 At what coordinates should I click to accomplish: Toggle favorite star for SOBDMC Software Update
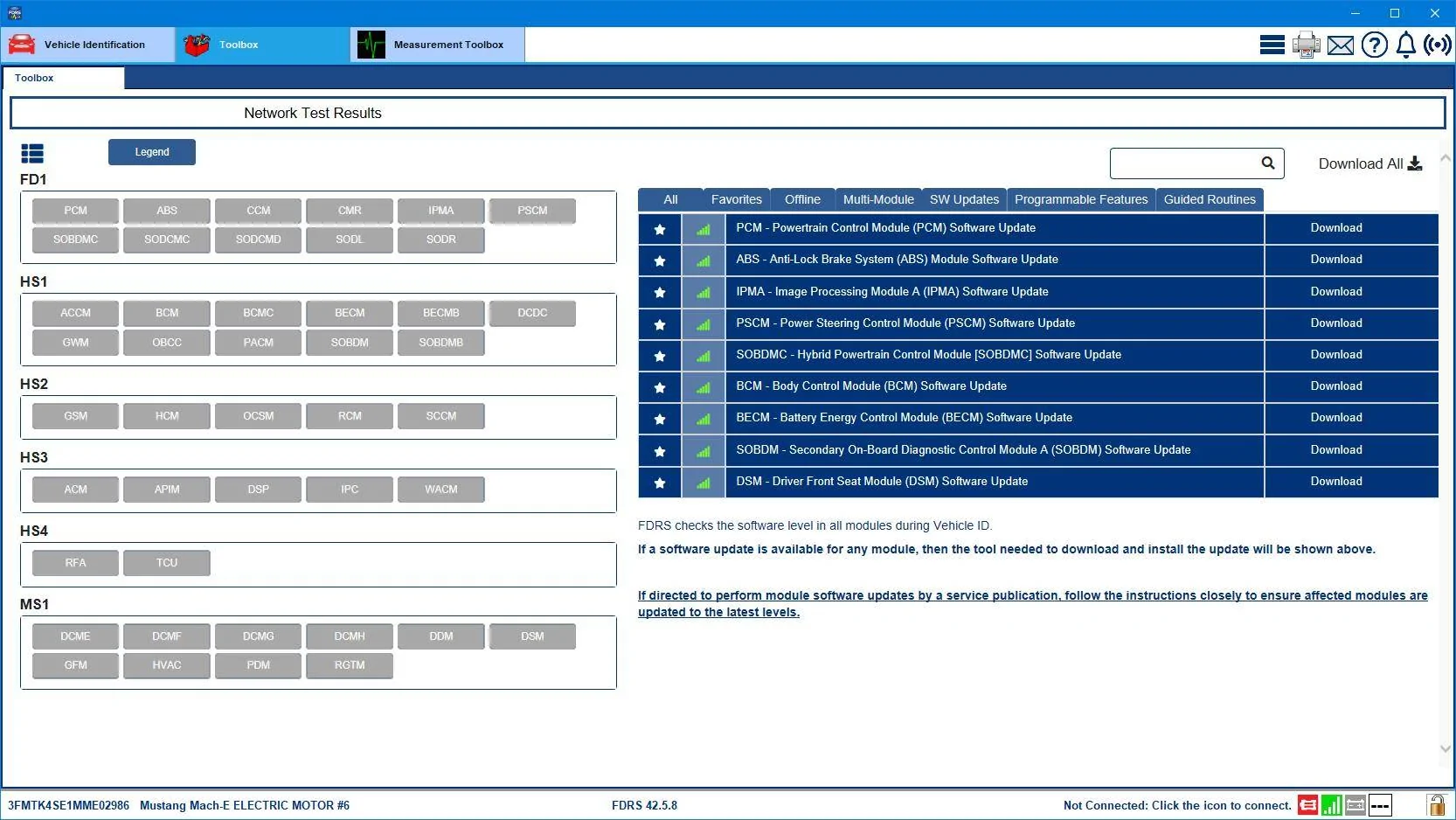660,356
